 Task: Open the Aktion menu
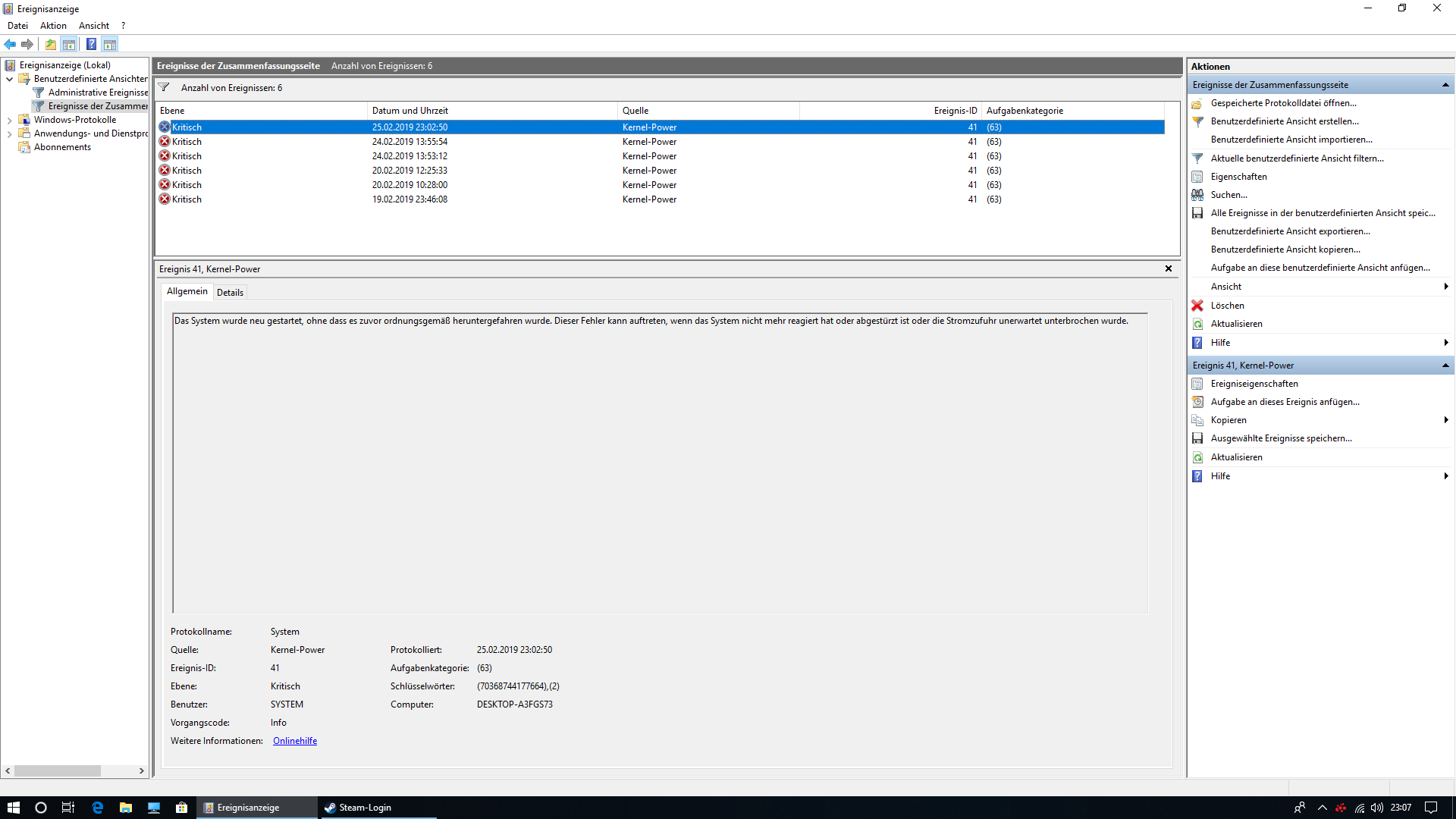53,26
